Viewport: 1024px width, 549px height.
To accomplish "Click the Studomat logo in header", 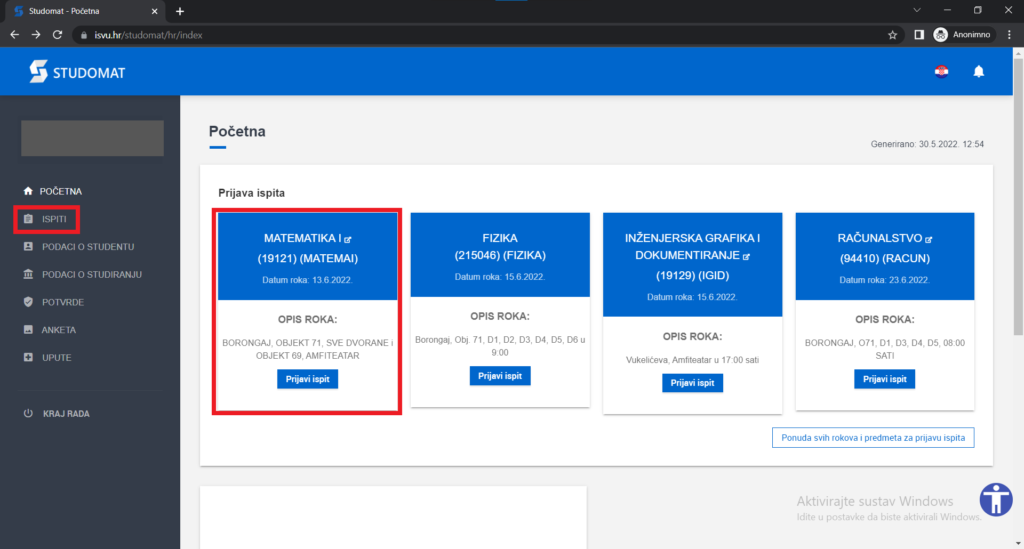I will click(x=77, y=72).
